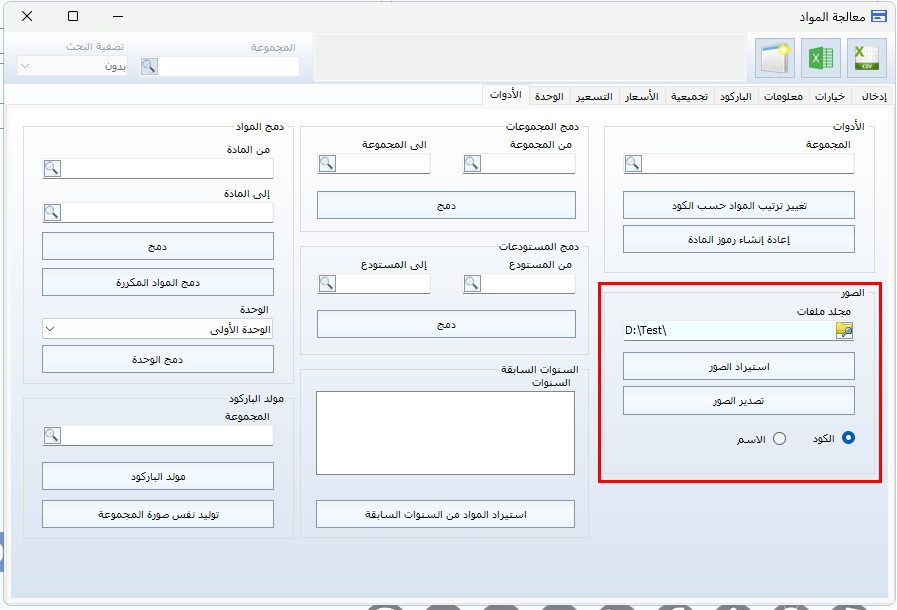This screenshot has width=897, height=610.
Task: Select the الاسم radio button
Action: click(x=779, y=438)
